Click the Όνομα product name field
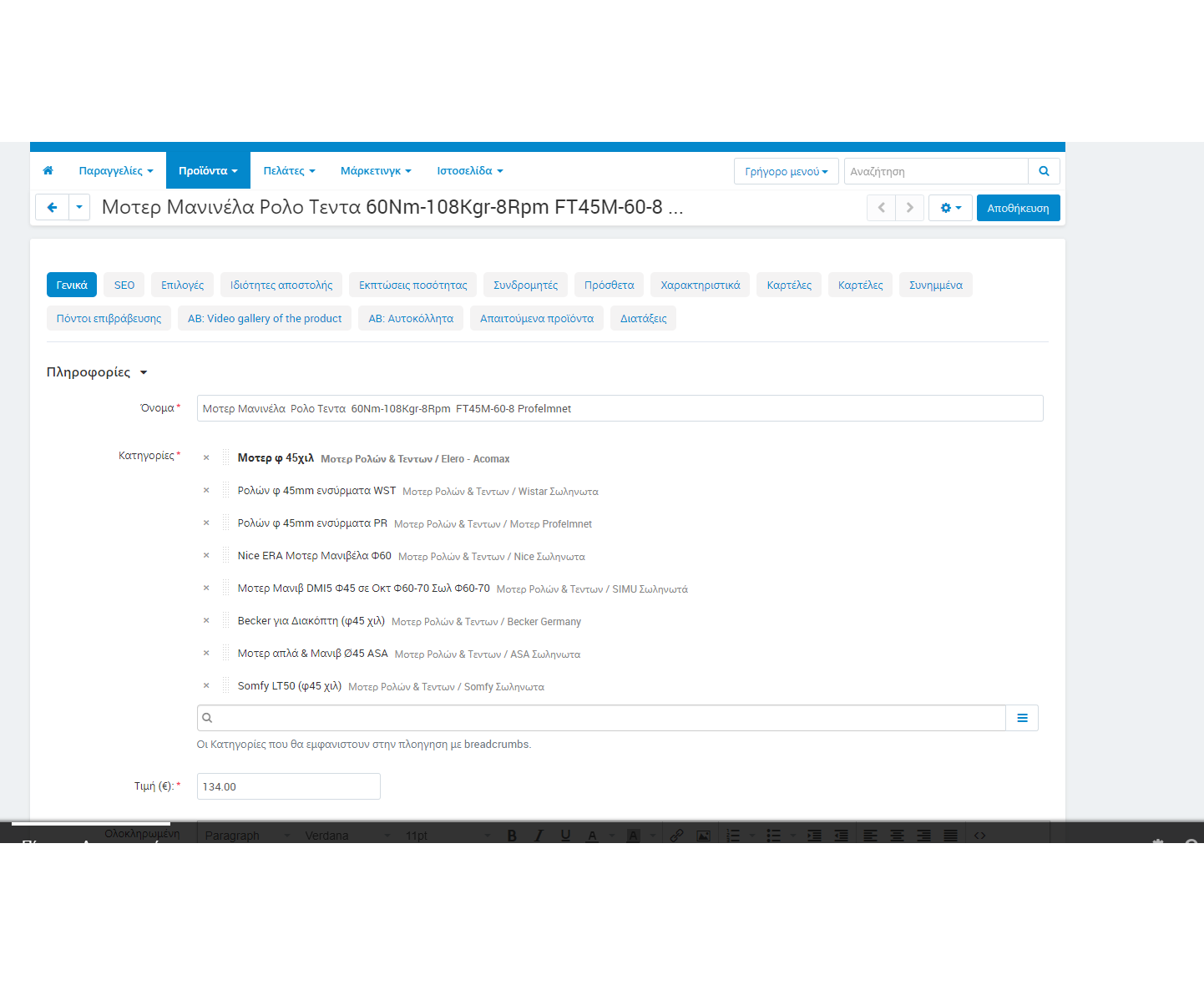1204x985 pixels. pos(620,408)
